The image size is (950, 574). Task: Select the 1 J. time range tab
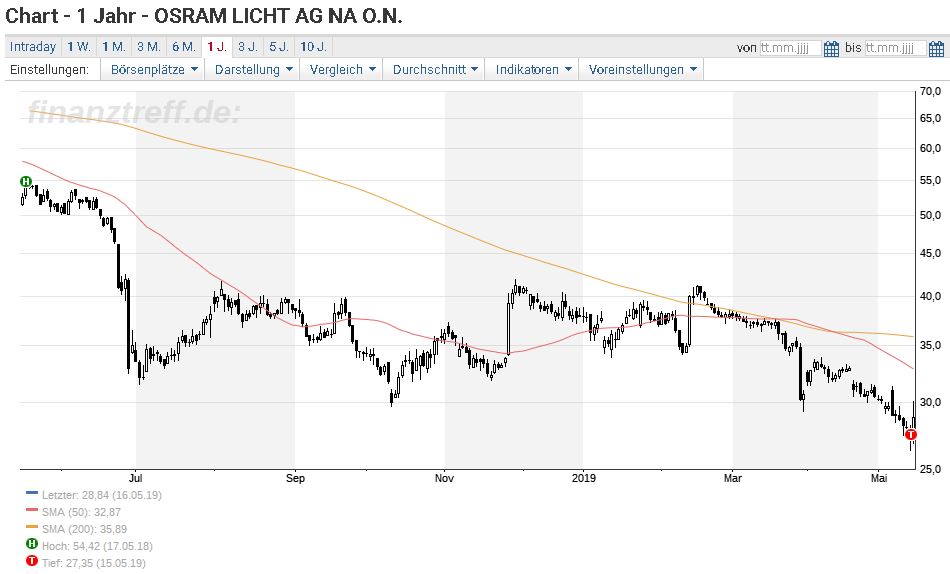(217, 47)
